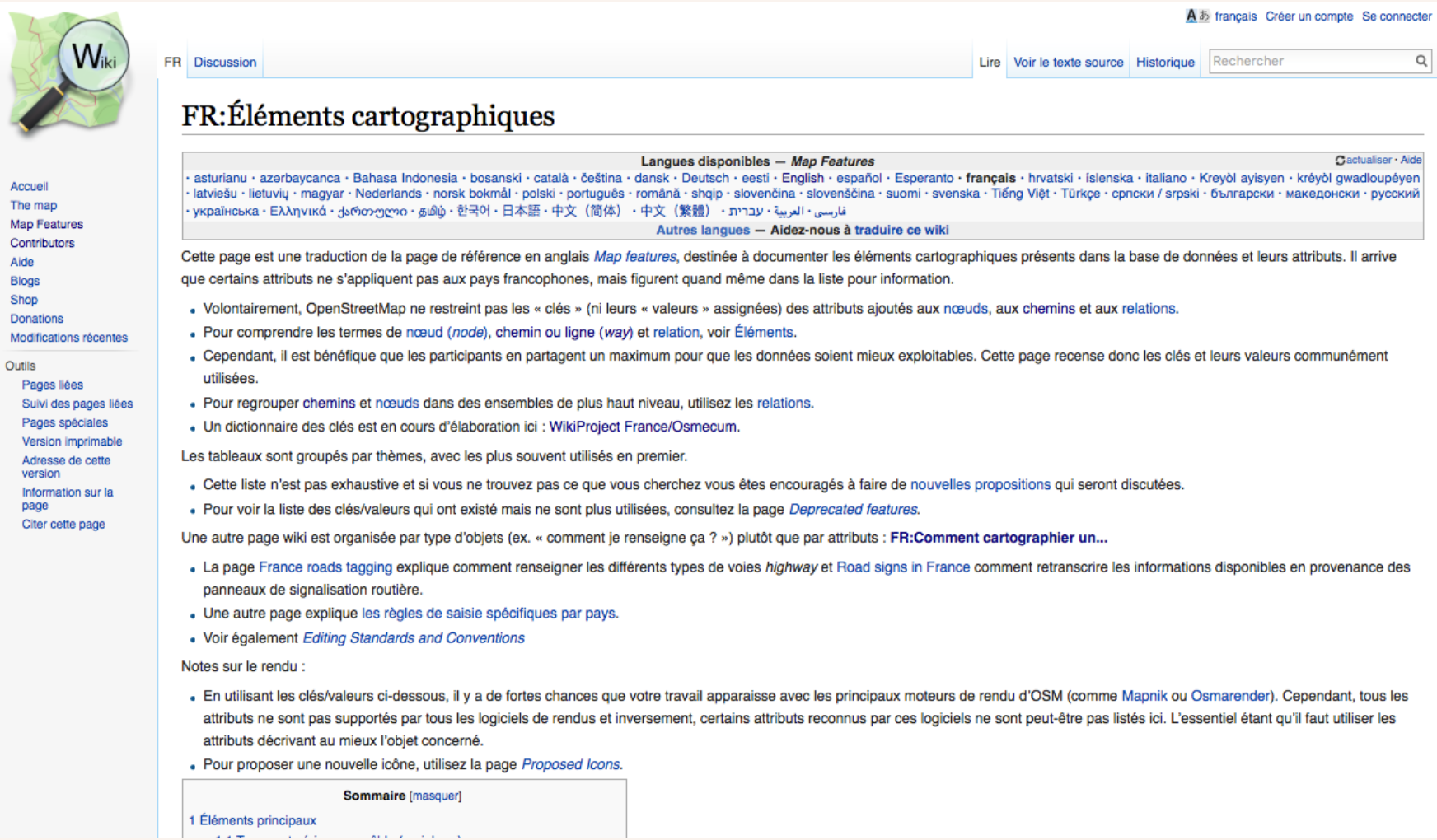Switch to the Historique tab
Screen dimensions: 1437x840
1164,62
